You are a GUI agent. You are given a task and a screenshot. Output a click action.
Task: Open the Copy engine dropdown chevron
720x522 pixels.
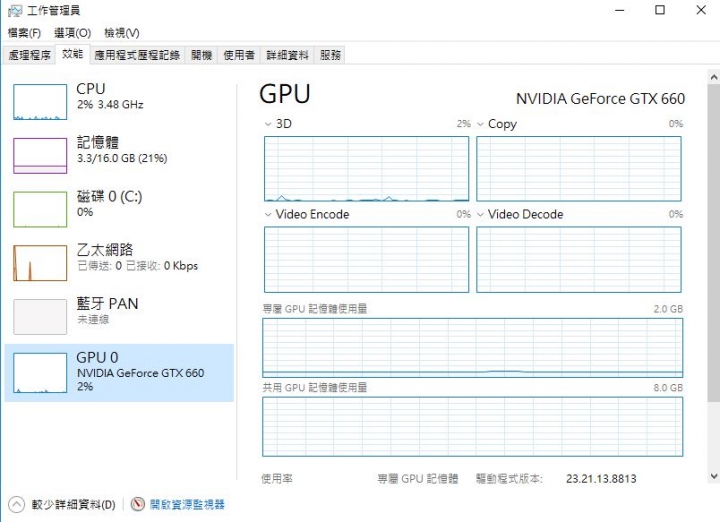(x=480, y=124)
